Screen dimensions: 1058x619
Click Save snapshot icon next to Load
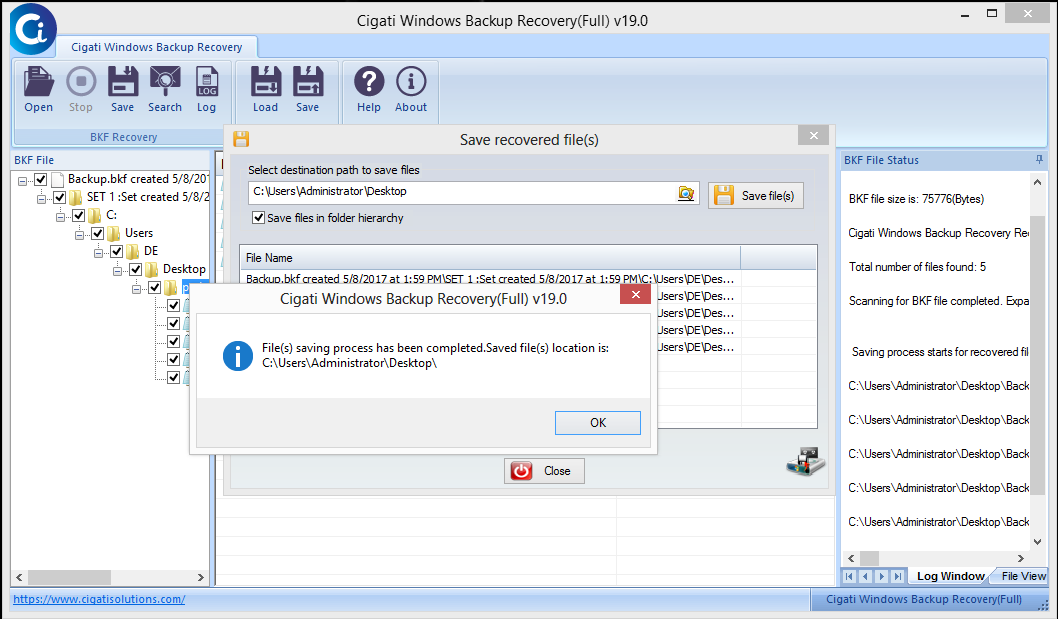pyautogui.click(x=308, y=89)
